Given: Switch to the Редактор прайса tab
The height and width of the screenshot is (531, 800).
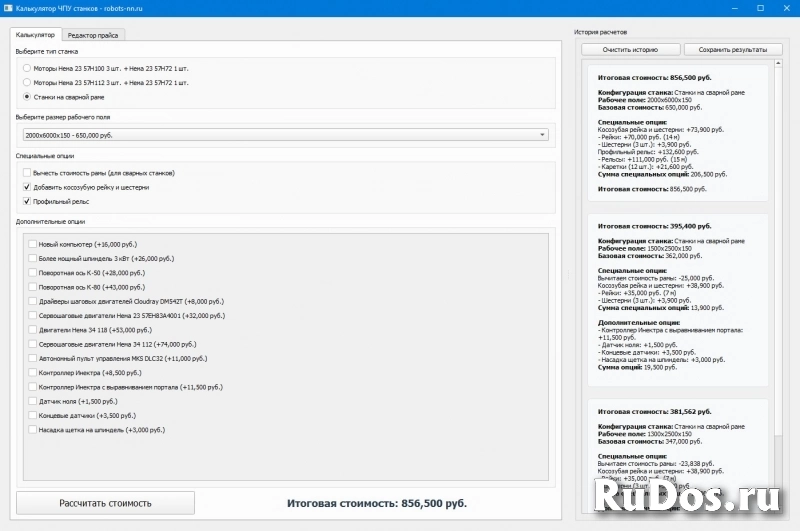Looking at the screenshot, I should 94,35.
